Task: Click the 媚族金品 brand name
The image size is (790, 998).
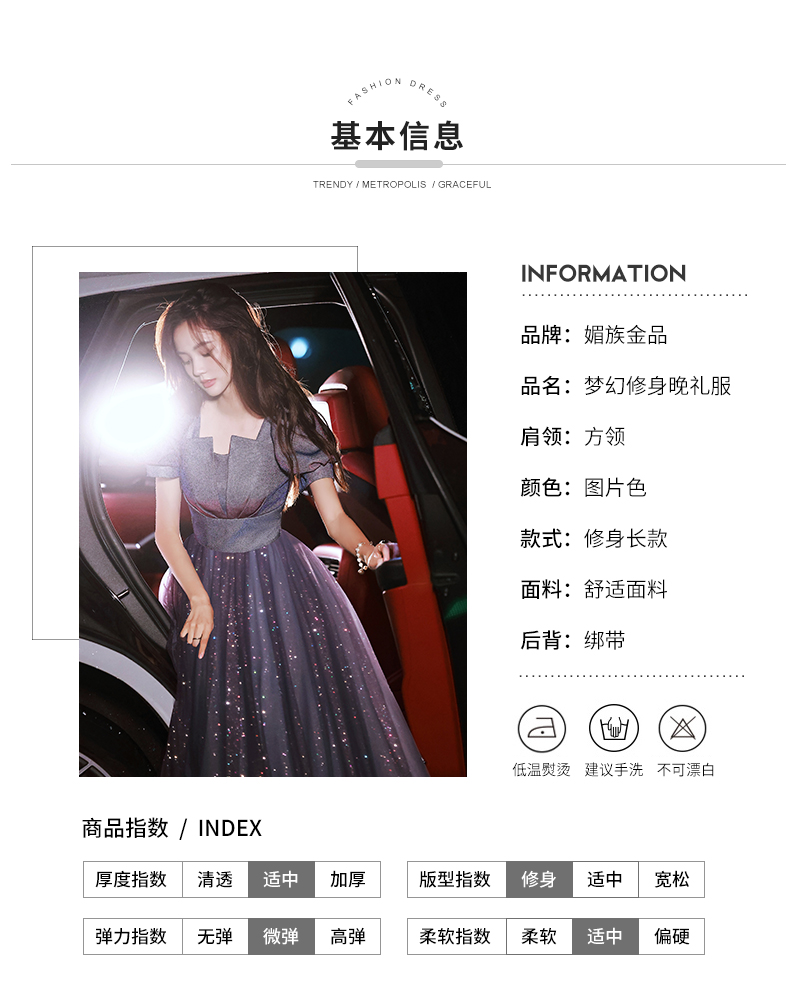Action: [x=626, y=335]
